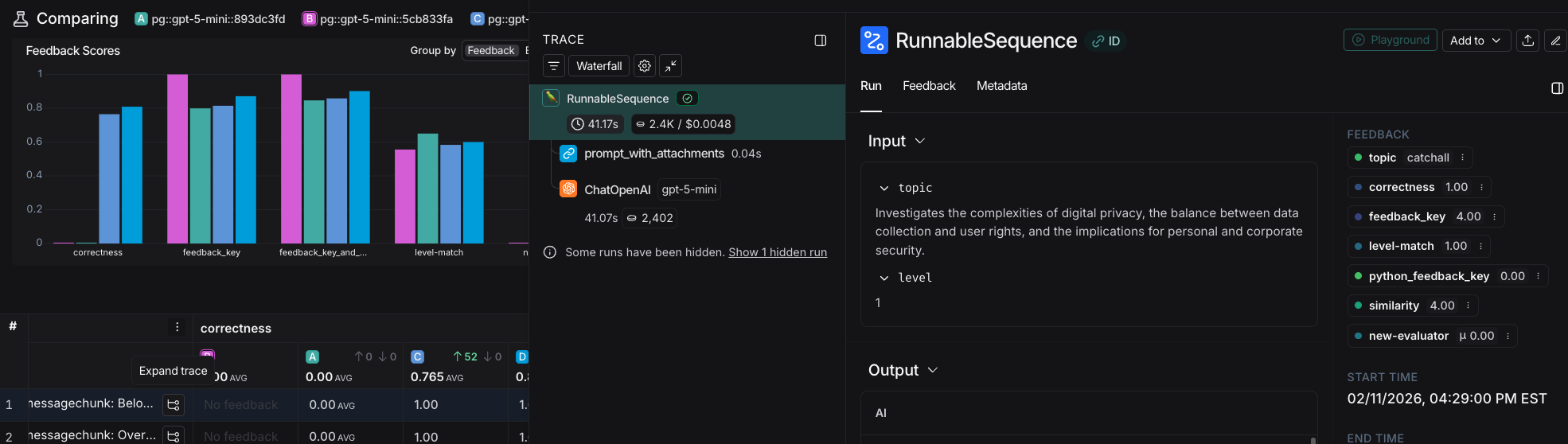This screenshot has width=1568, height=444.
Task: Click the prompt_with_attachments link icon
Action: pos(568,154)
